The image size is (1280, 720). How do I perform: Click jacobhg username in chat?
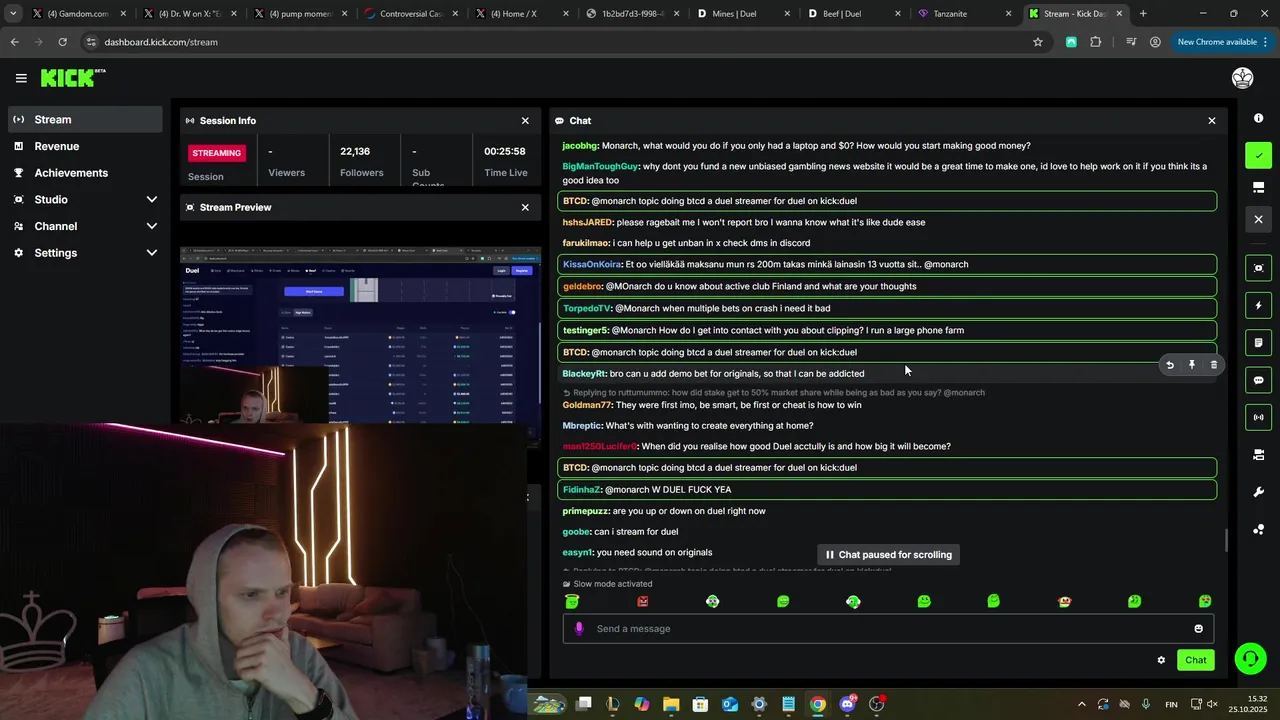(x=580, y=146)
